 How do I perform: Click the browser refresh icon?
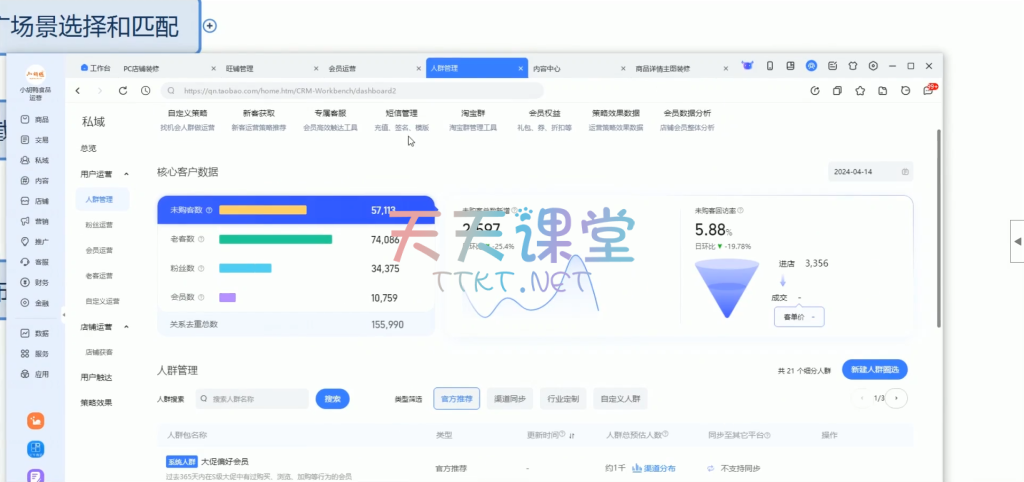(123, 90)
